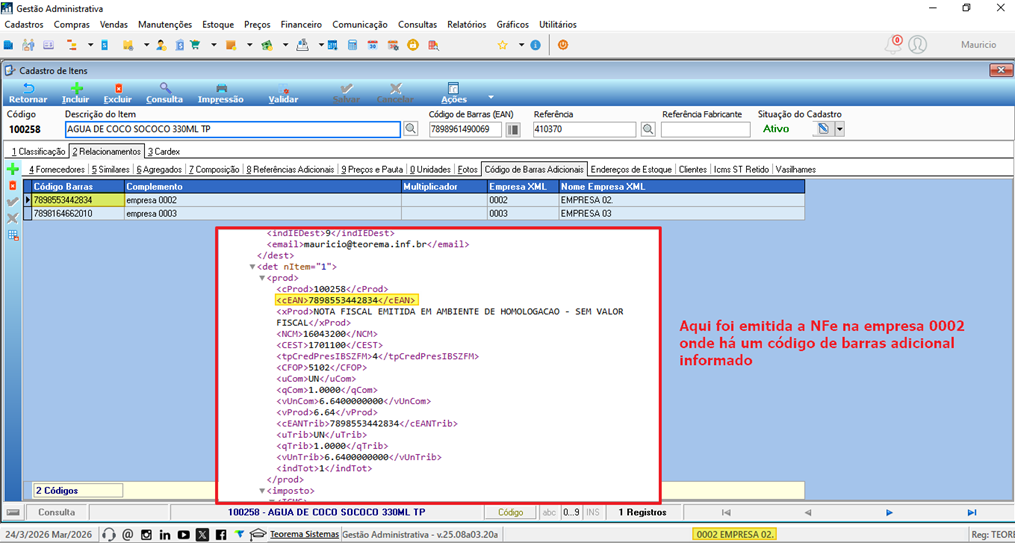1015x543 pixels.
Task: Click the Referência Fabricante input field
Action: tap(704, 129)
